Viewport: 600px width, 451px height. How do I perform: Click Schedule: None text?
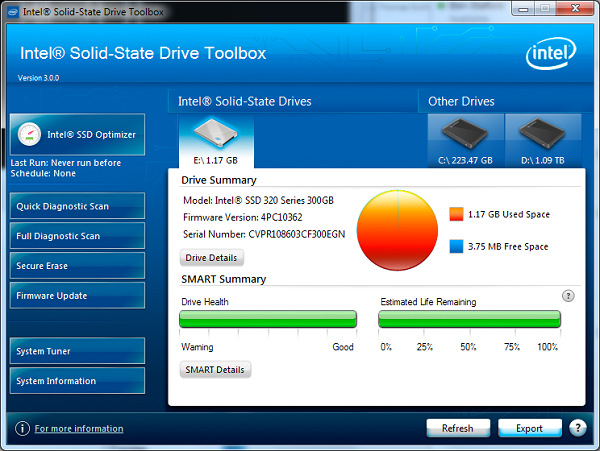[x=43, y=173]
